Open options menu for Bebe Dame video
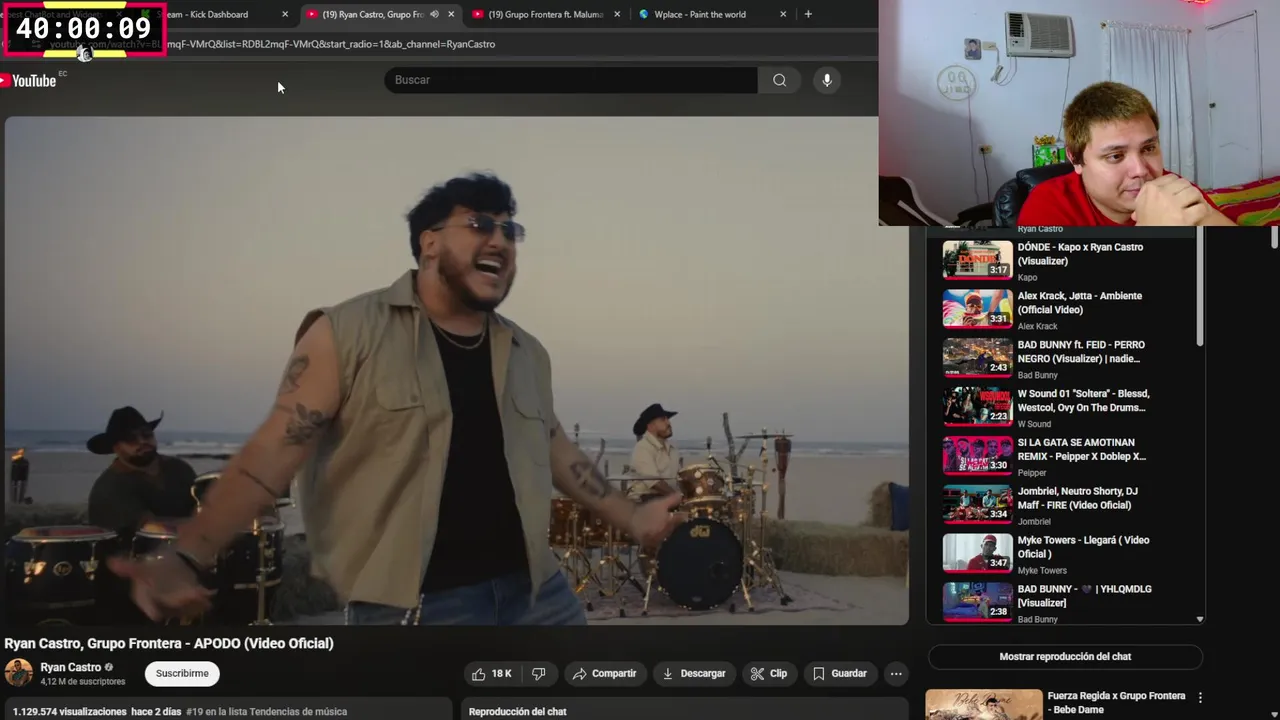The width and height of the screenshot is (1280, 720). (1200, 698)
